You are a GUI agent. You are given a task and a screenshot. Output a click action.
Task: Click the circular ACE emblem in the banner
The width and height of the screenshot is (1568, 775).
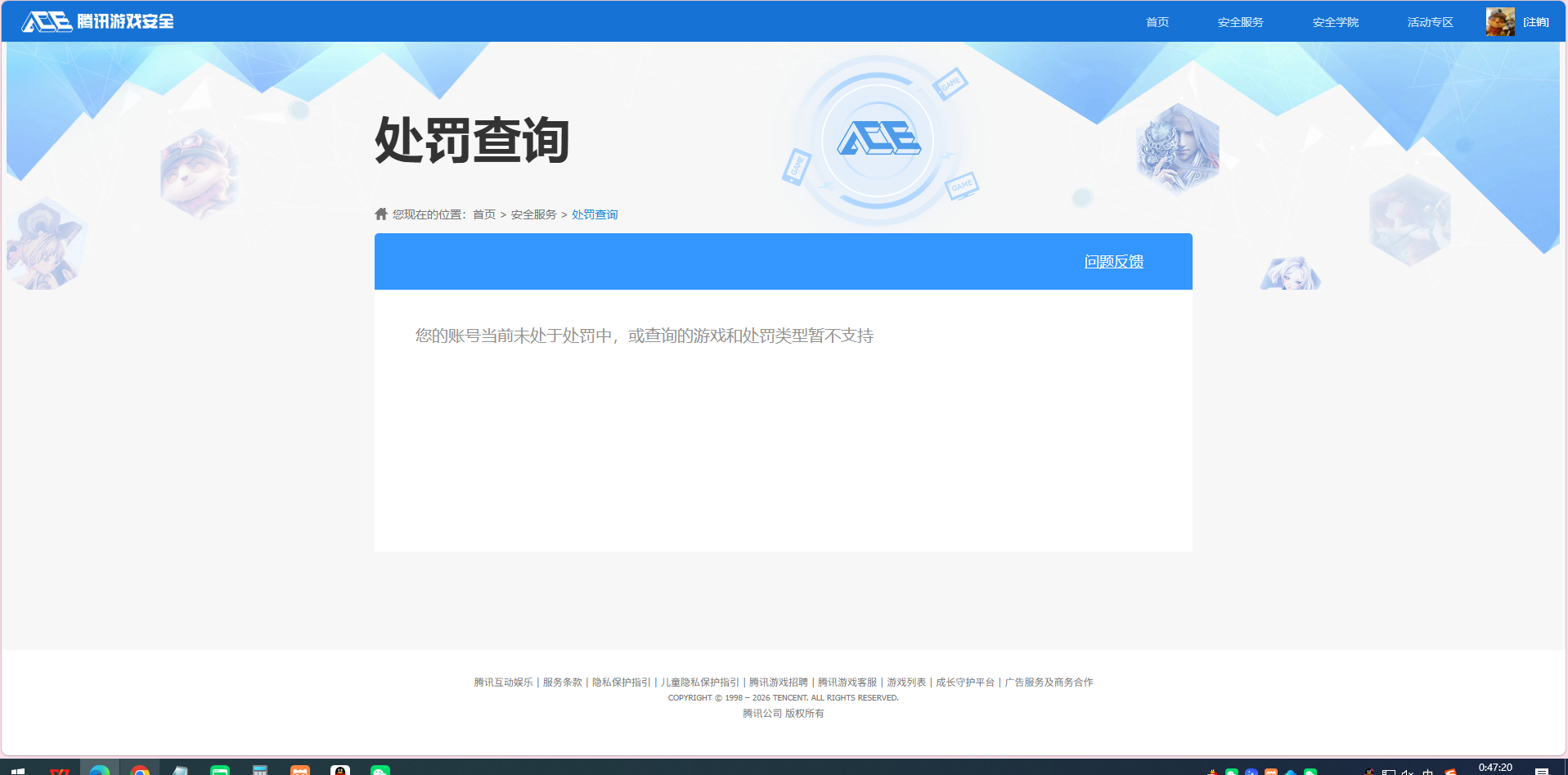pos(878,139)
